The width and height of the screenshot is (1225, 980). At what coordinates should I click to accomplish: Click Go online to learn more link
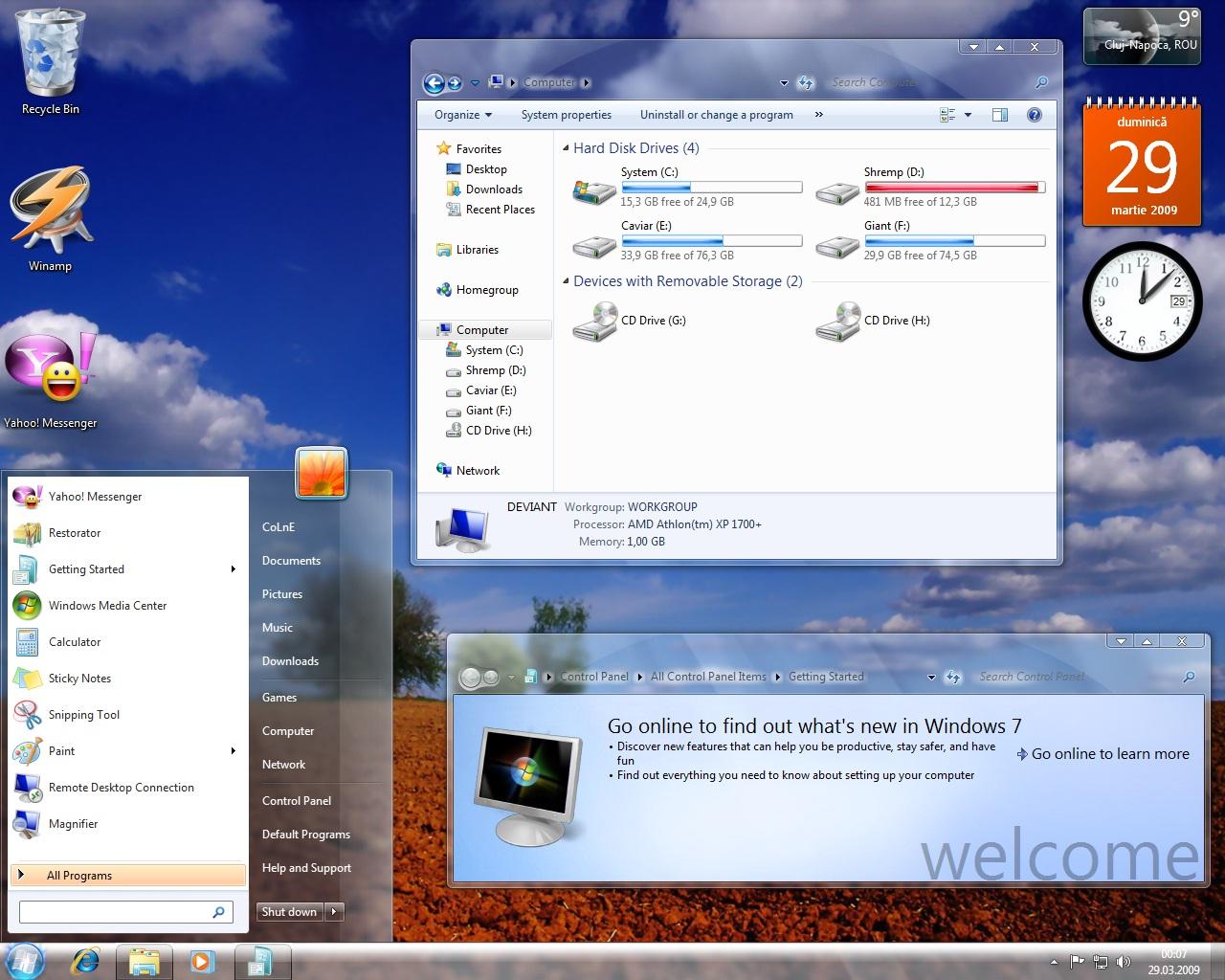tap(1102, 754)
